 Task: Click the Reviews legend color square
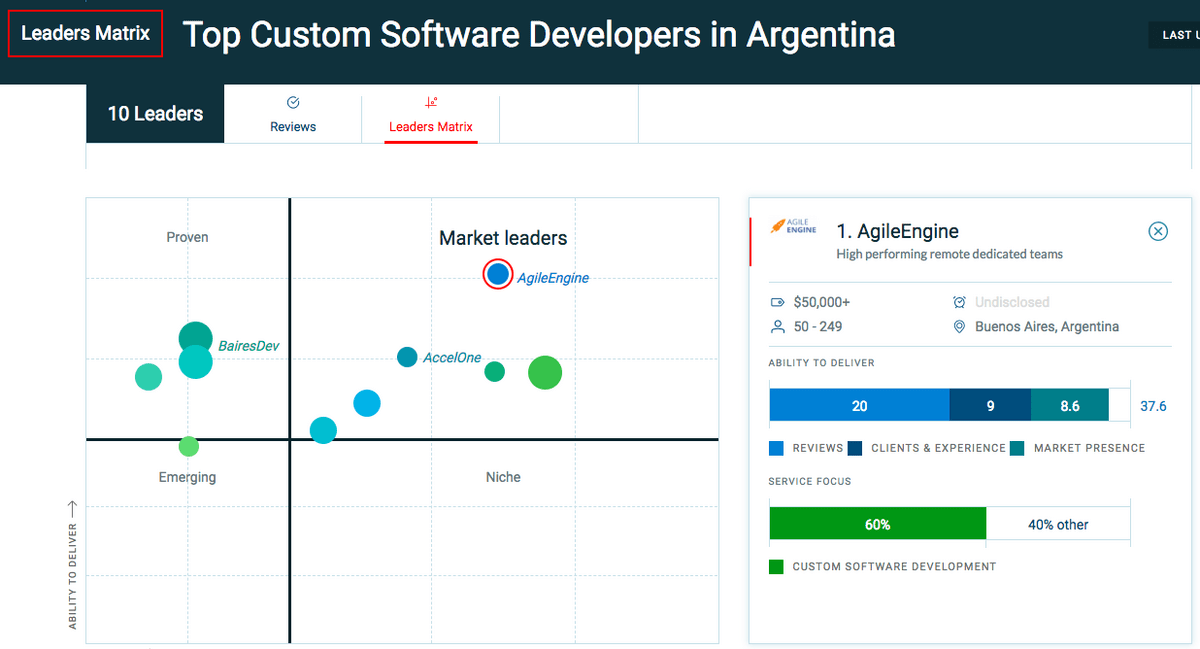click(776, 448)
